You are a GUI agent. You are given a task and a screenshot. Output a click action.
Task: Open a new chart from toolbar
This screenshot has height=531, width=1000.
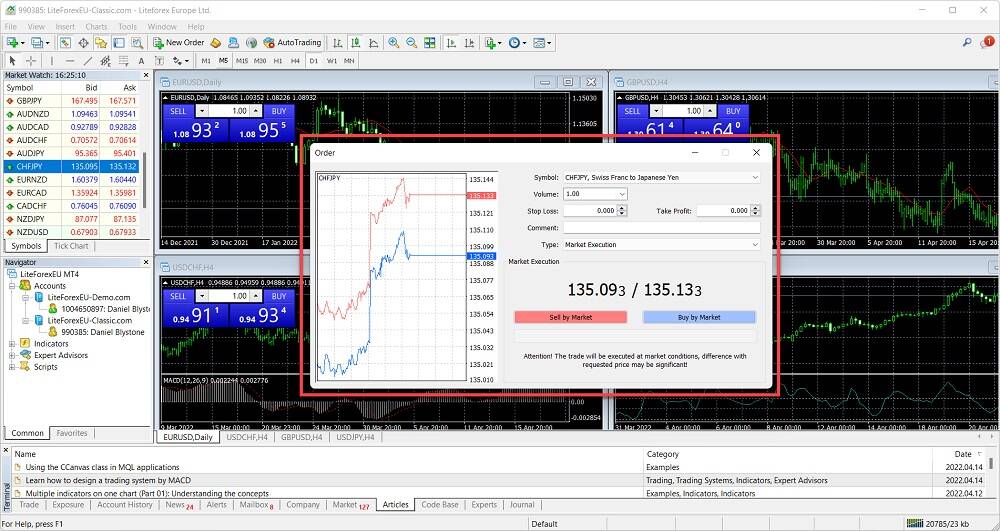point(12,43)
